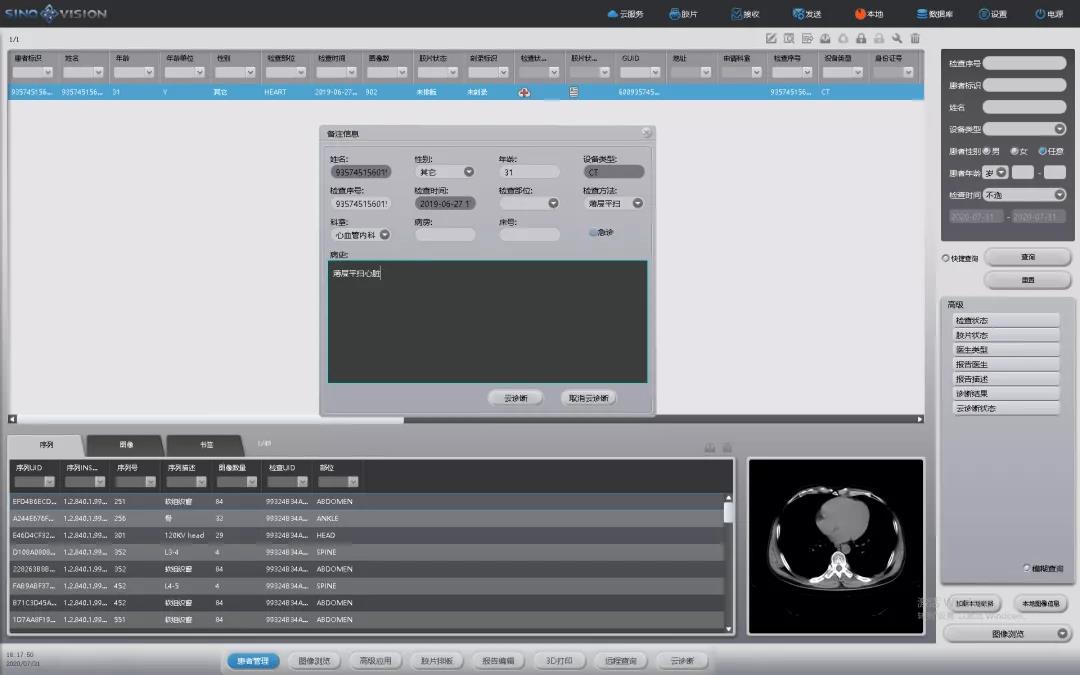This screenshot has width=1080, height=675.
Task: Click 云诊断 button in dialog
Action: (515, 398)
